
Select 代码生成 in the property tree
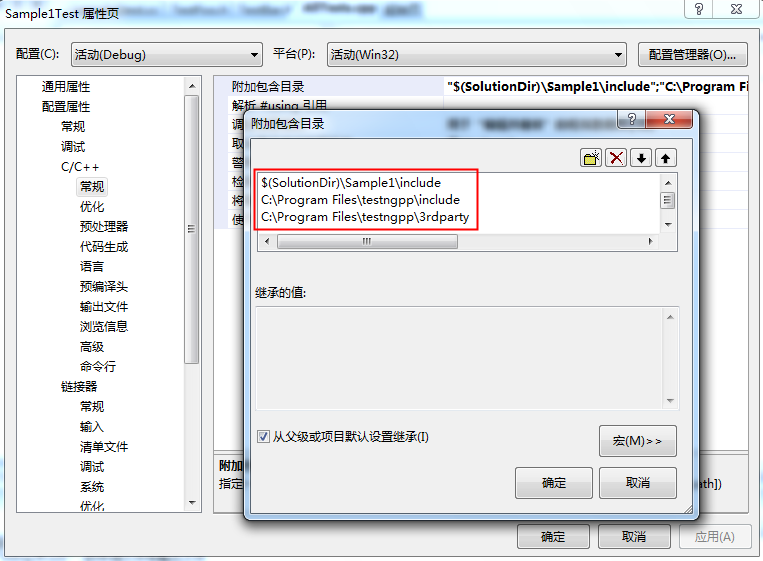click(x=104, y=247)
